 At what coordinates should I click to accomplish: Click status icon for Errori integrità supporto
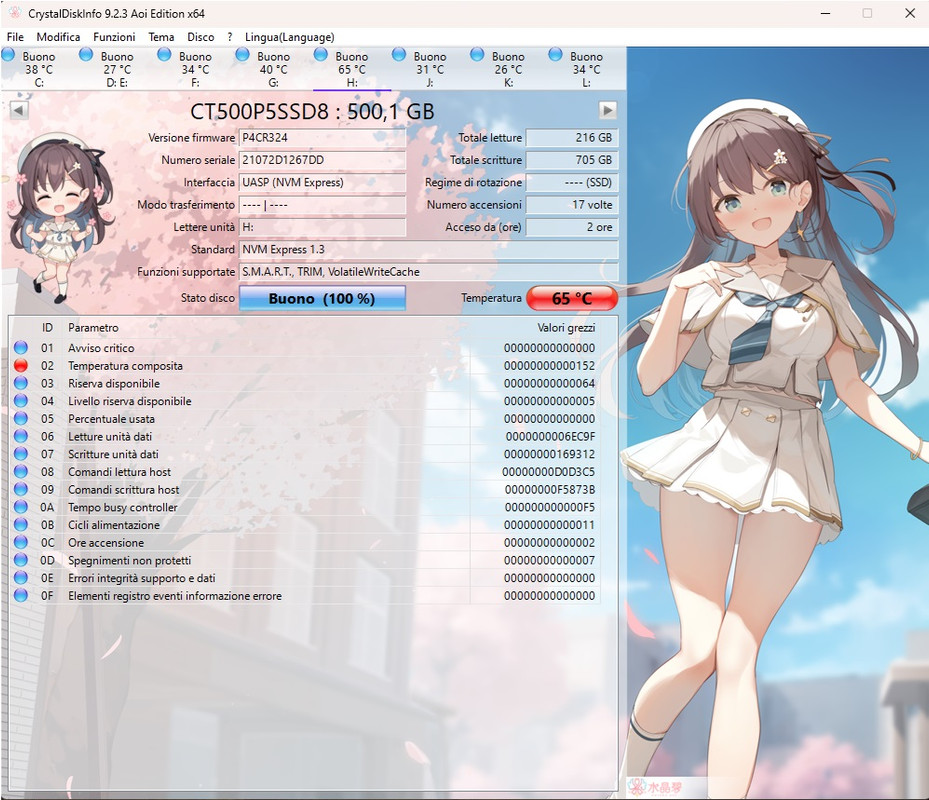21,578
